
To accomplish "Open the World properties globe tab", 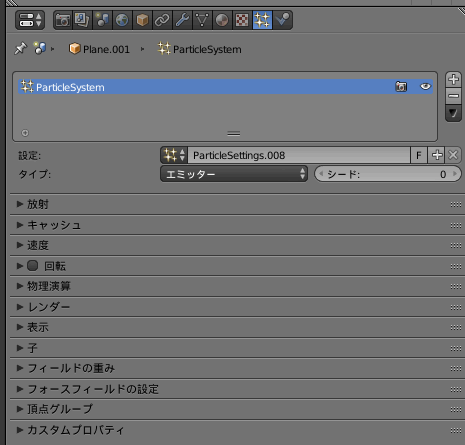I will (x=122, y=20).
